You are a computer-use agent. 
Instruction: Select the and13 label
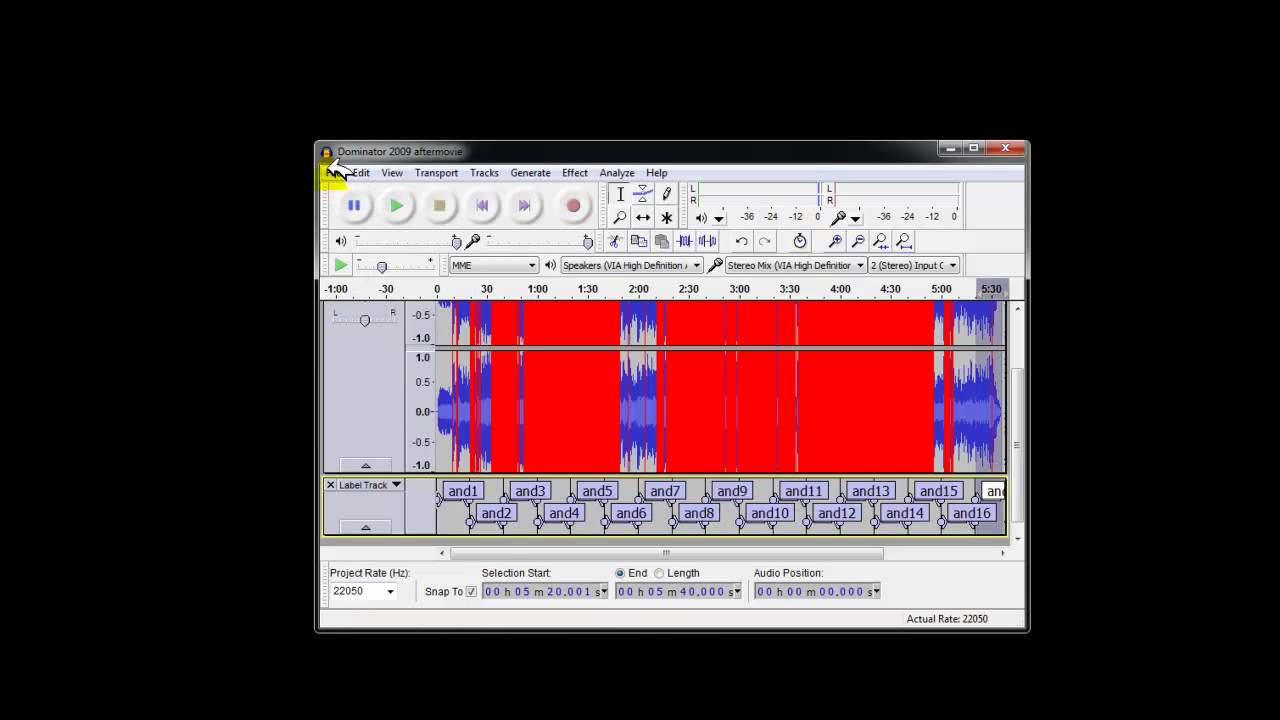tap(870, 491)
